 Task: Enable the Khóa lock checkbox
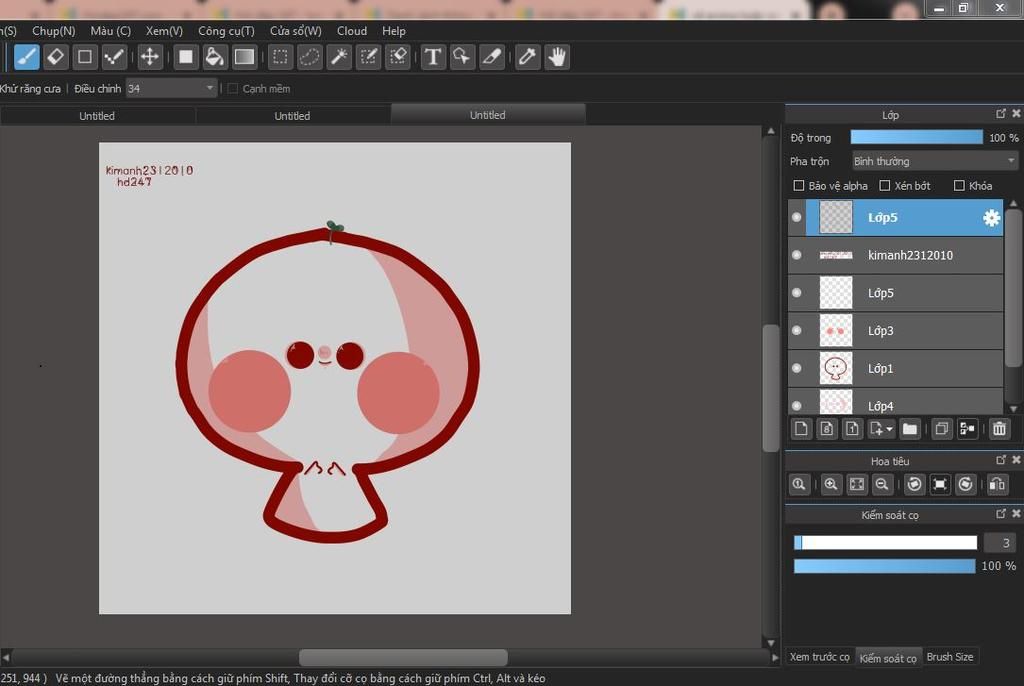coord(959,186)
